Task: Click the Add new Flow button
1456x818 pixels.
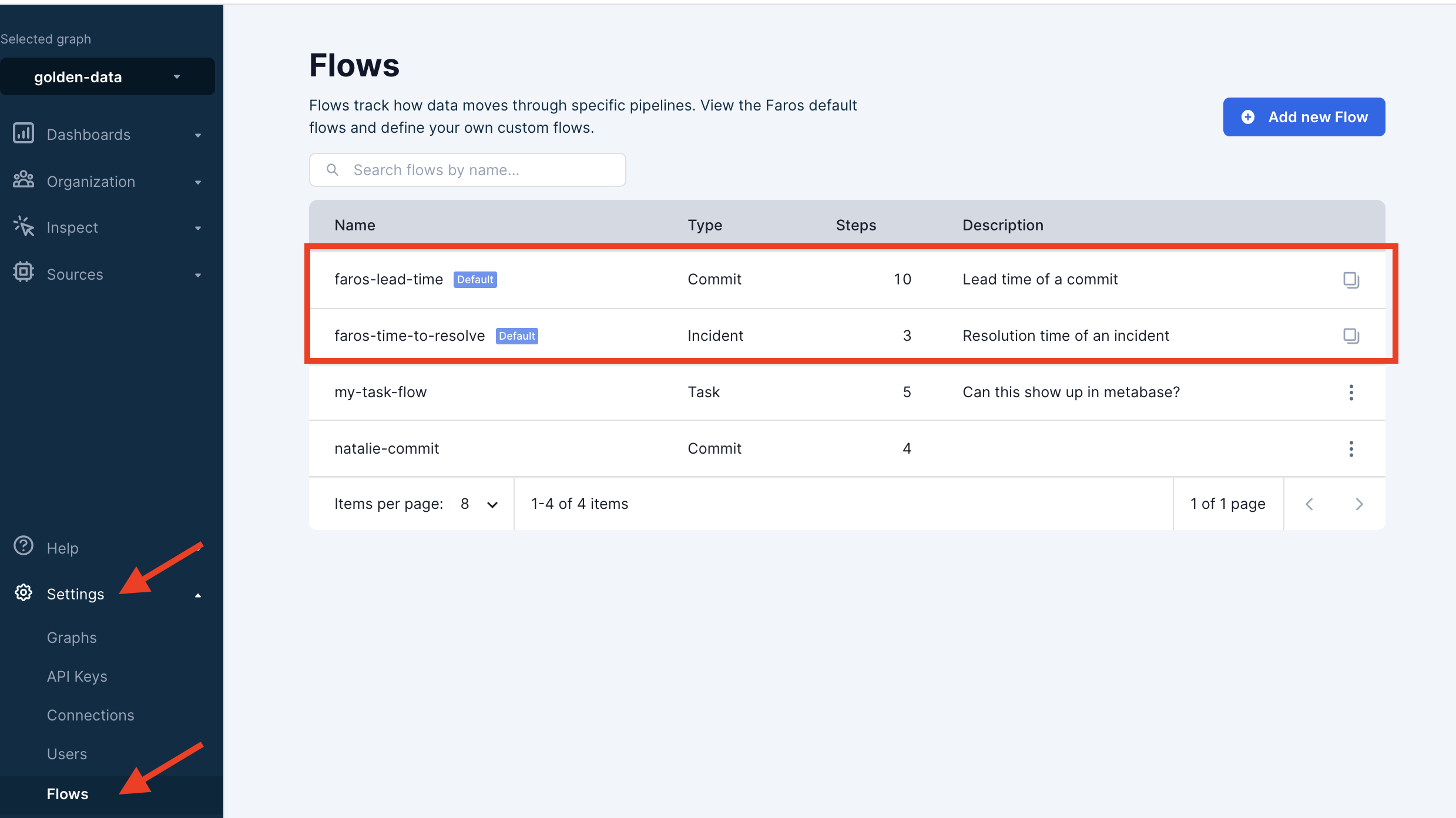Action: point(1304,117)
